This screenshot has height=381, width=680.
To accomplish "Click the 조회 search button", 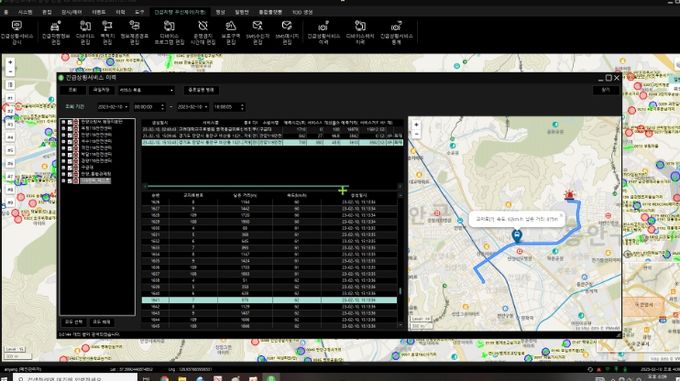I will pyautogui.click(x=72, y=90).
